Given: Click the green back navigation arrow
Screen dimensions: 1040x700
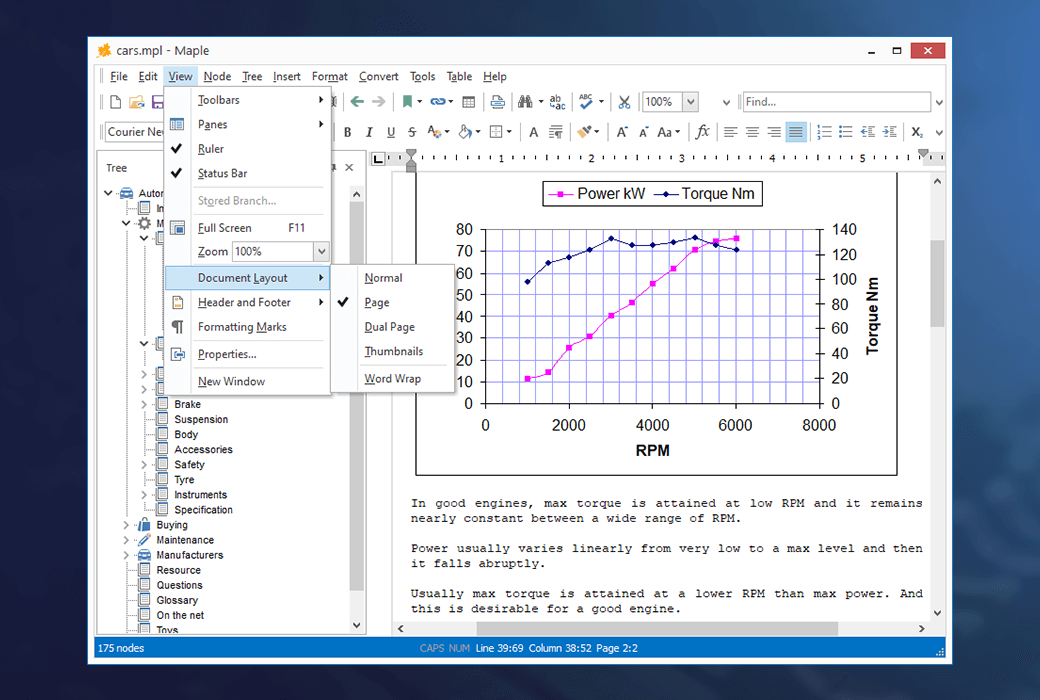Looking at the screenshot, I should (357, 102).
